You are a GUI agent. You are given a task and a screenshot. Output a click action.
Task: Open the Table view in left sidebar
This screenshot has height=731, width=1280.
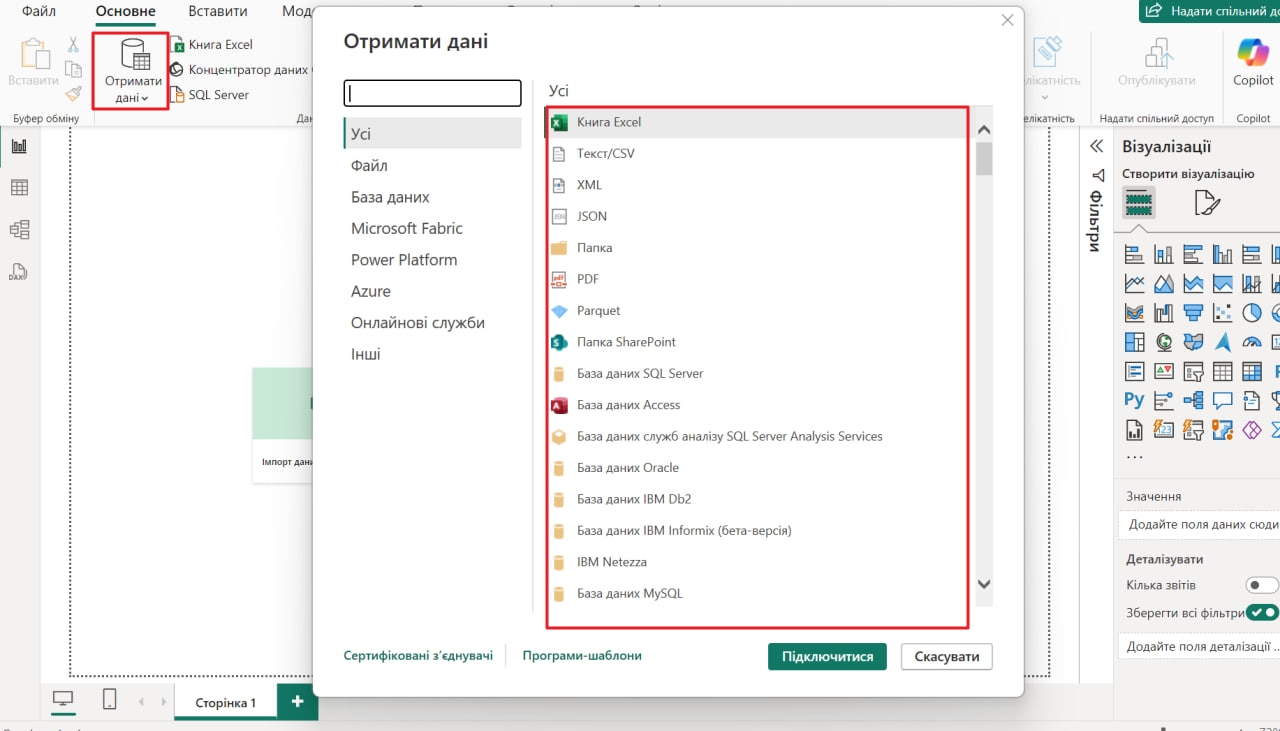pos(19,188)
